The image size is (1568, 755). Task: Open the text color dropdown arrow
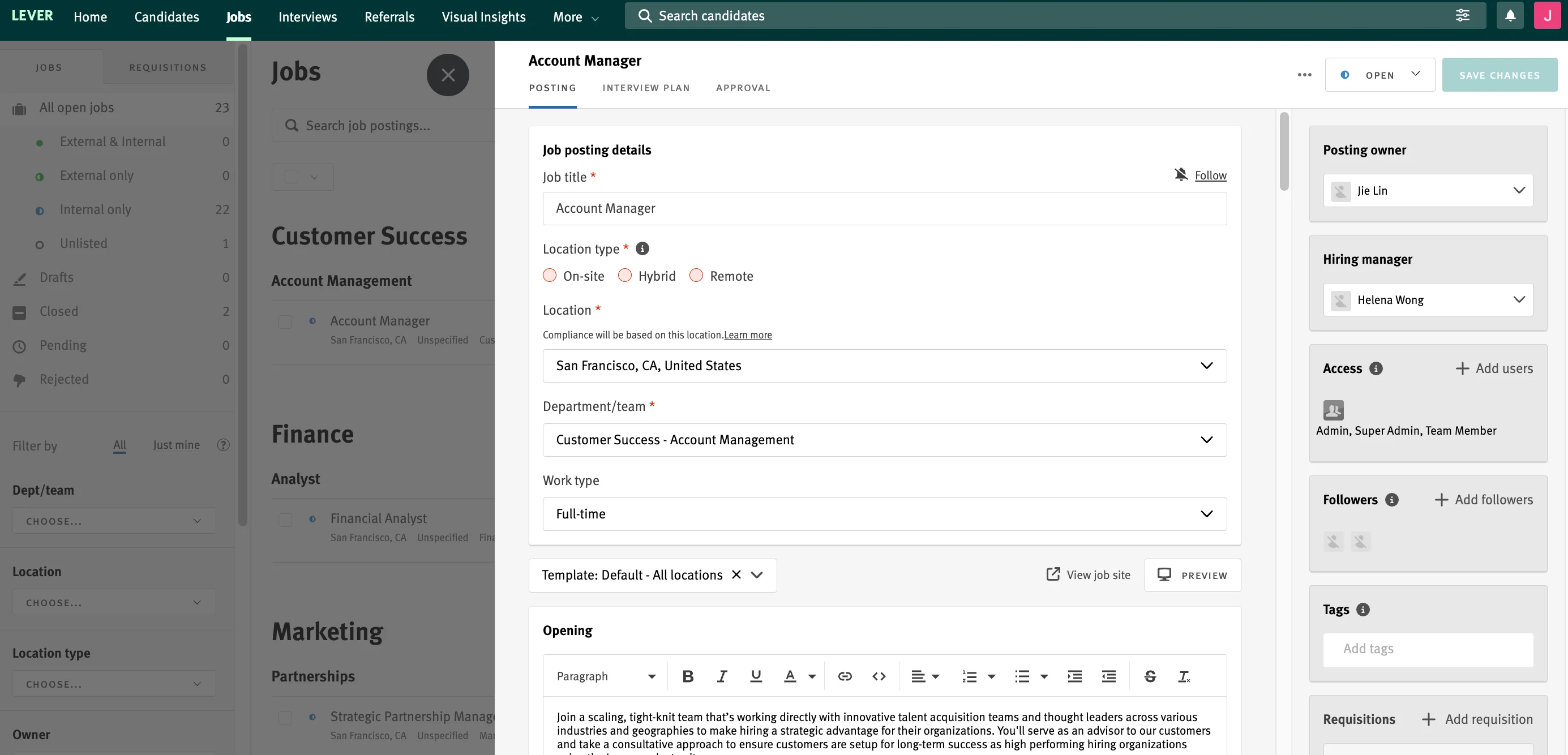(x=812, y=676)
